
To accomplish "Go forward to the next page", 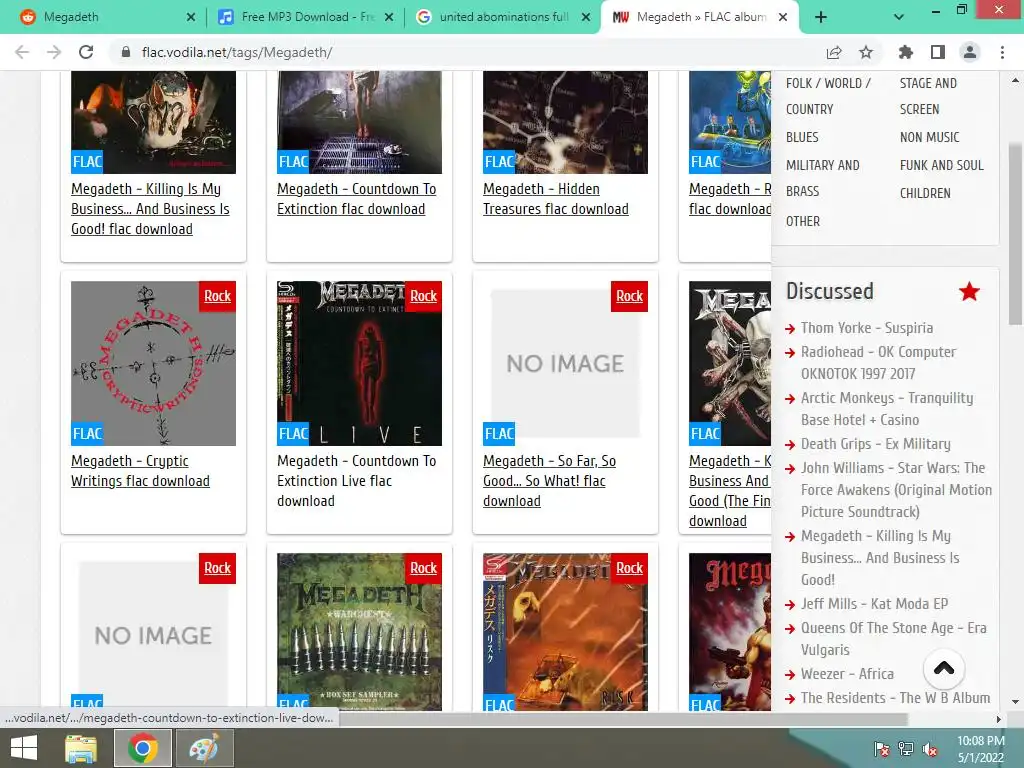I will click(x=54, y=52).
